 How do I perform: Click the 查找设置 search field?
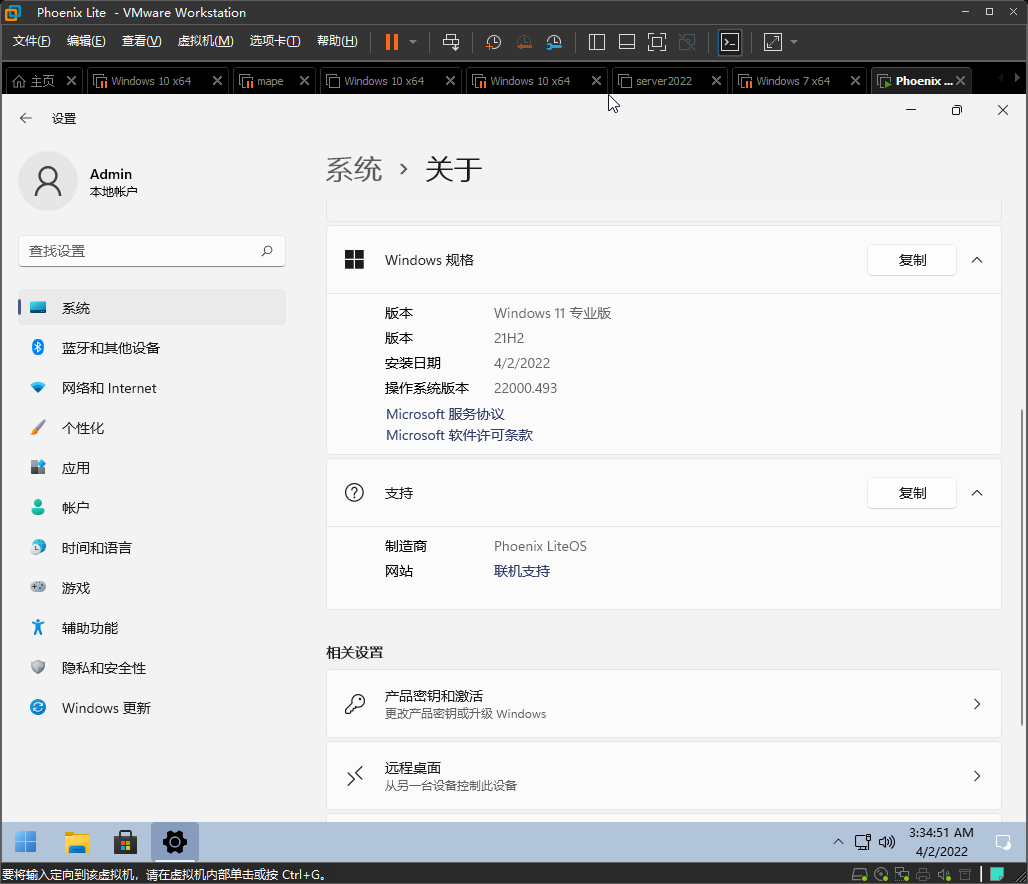pos(140,251)
